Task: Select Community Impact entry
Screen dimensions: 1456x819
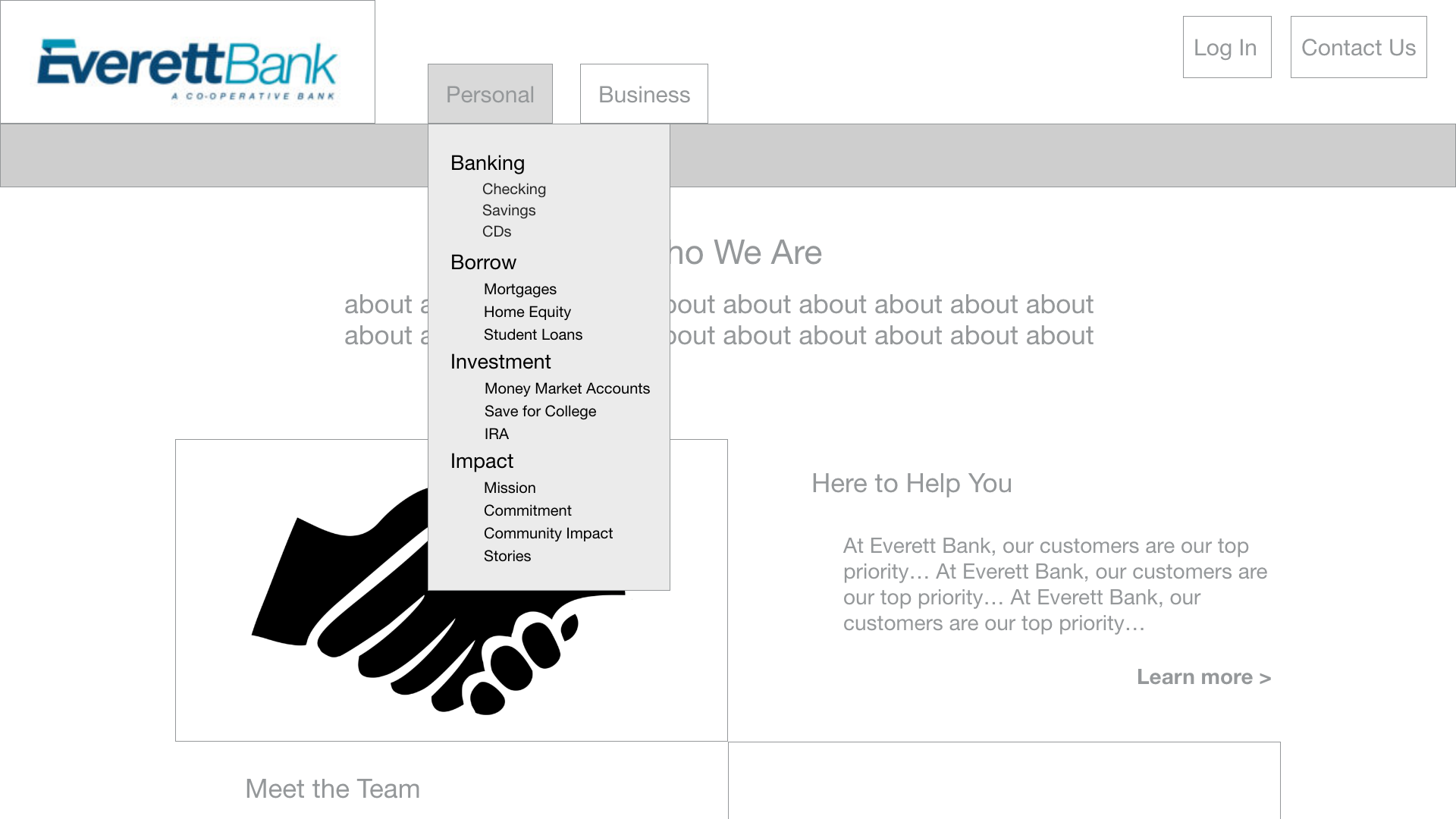Action: coord(548,533)
